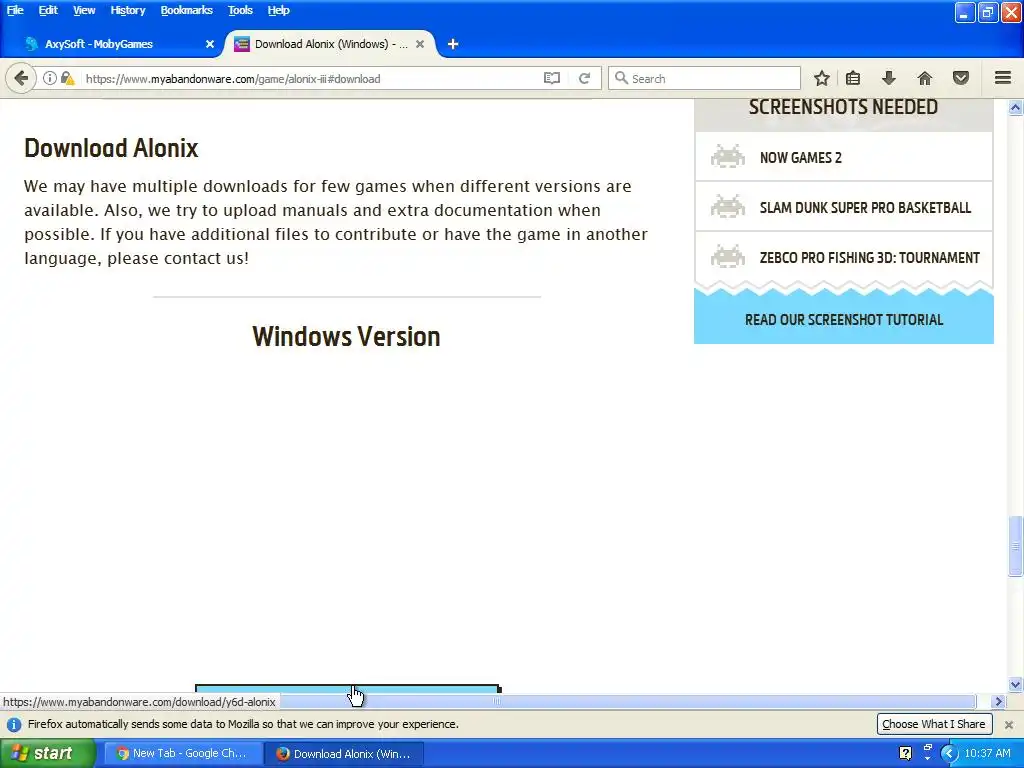This screenshot has height=768, width=1024.
Task: Open the padlock warning security icon
Action: 67,78
